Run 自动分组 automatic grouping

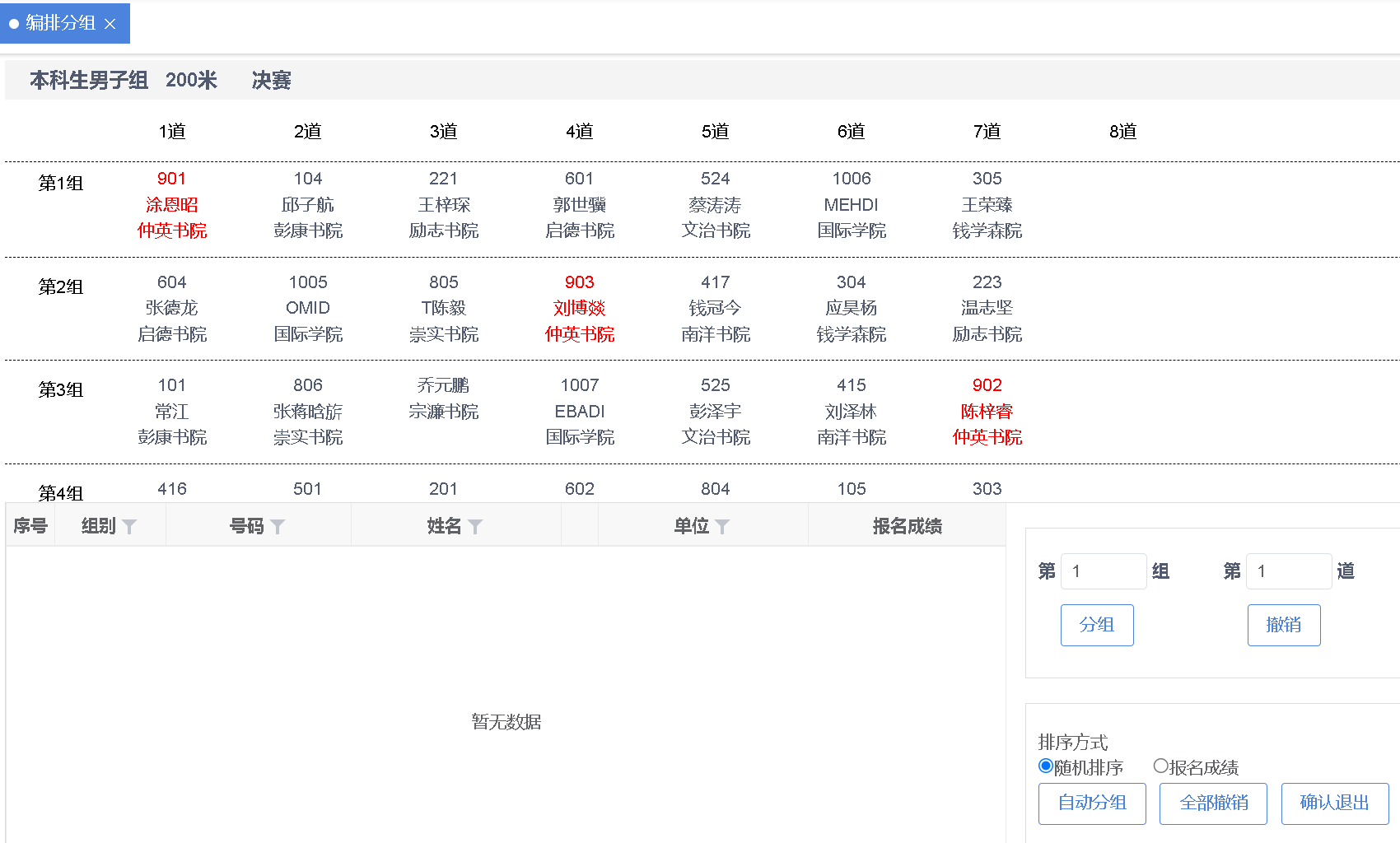pyautogui.click(x=1091, y=803)
